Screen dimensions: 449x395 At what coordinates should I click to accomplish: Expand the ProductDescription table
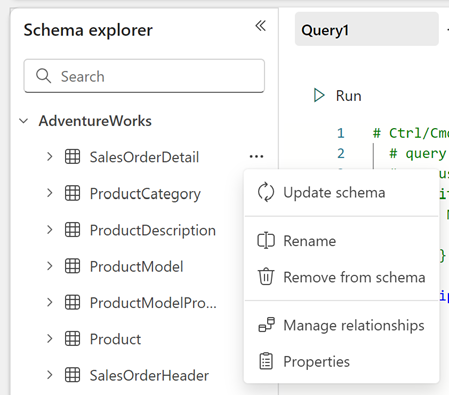pos(50,230)
